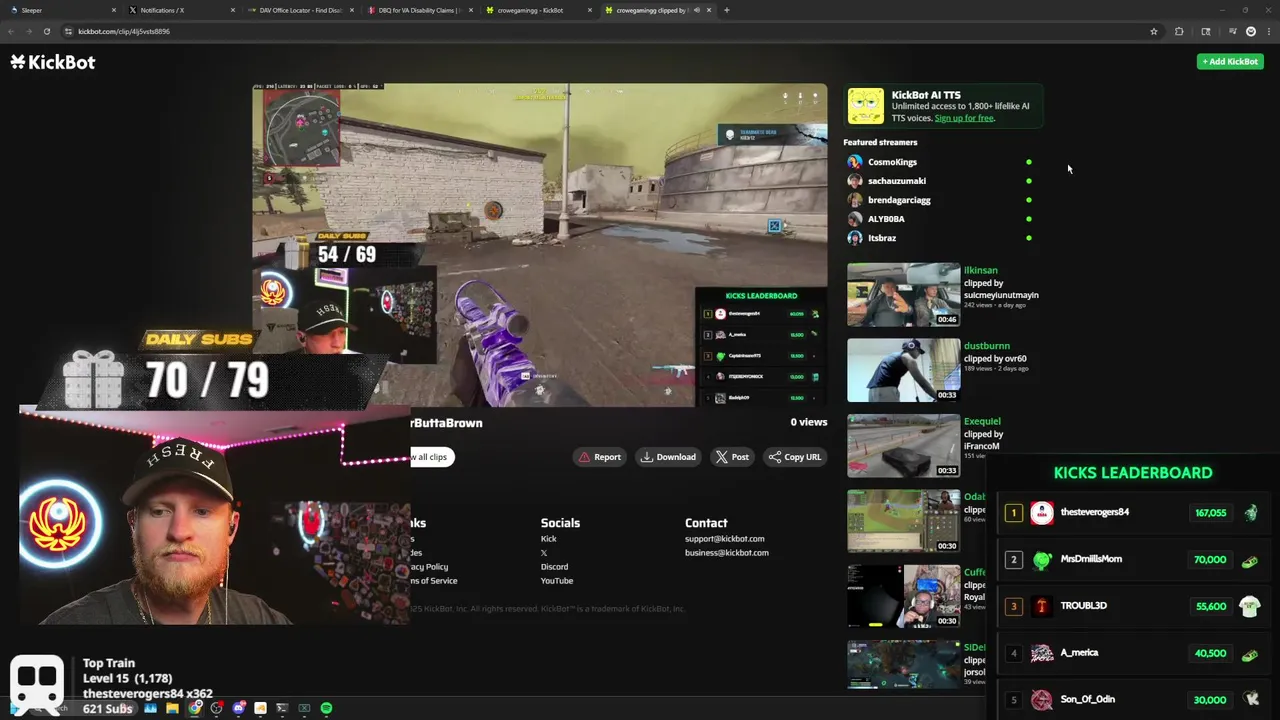
Task: Click the KickBot logo in the header
Action: 53,62
